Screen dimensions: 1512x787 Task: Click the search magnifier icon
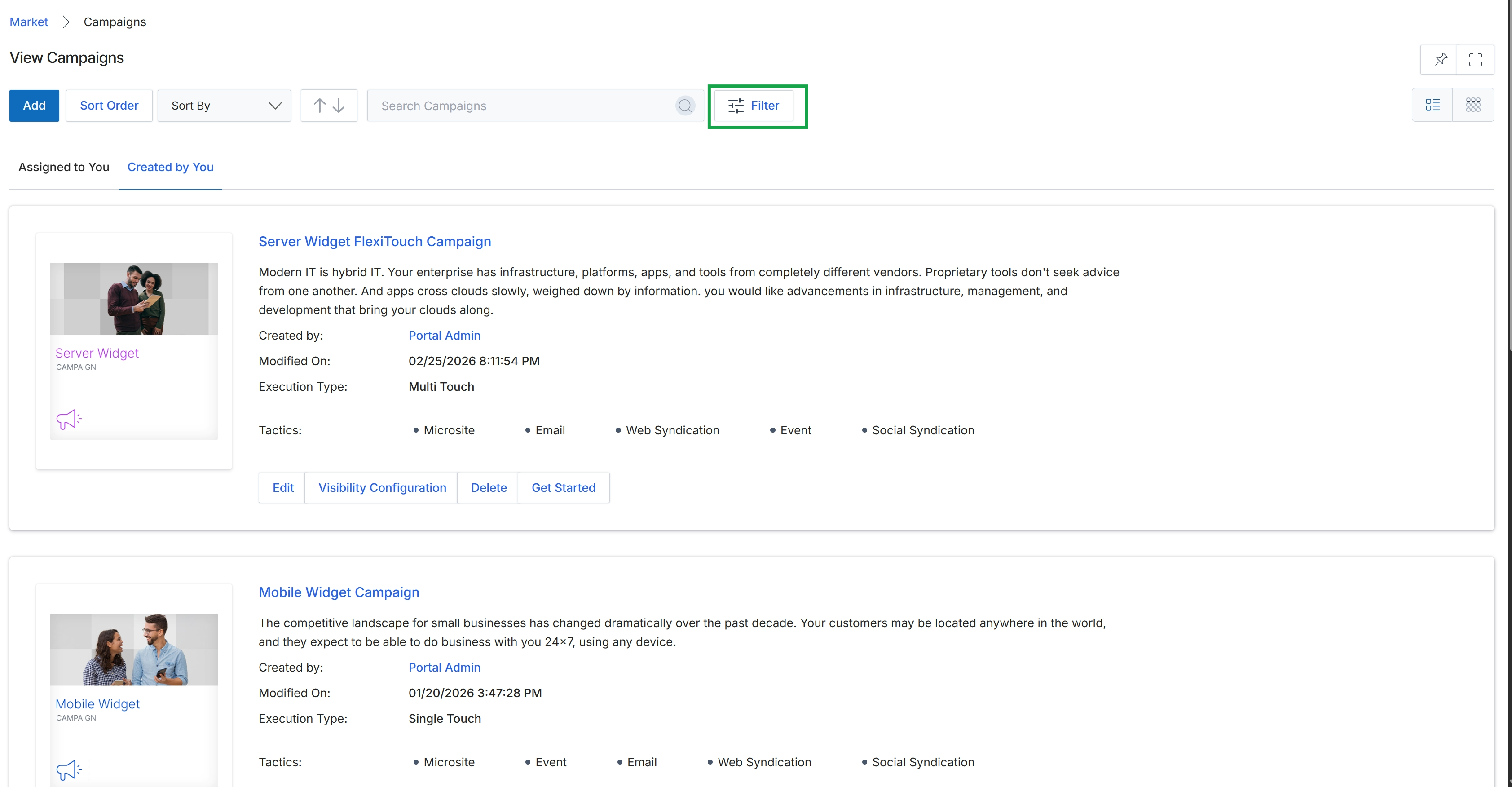click(685, 106)
